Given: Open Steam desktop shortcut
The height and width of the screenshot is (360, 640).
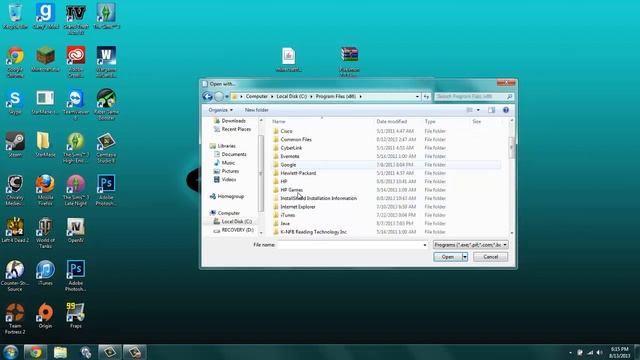Looking at the screenshot, I should 15,145.
